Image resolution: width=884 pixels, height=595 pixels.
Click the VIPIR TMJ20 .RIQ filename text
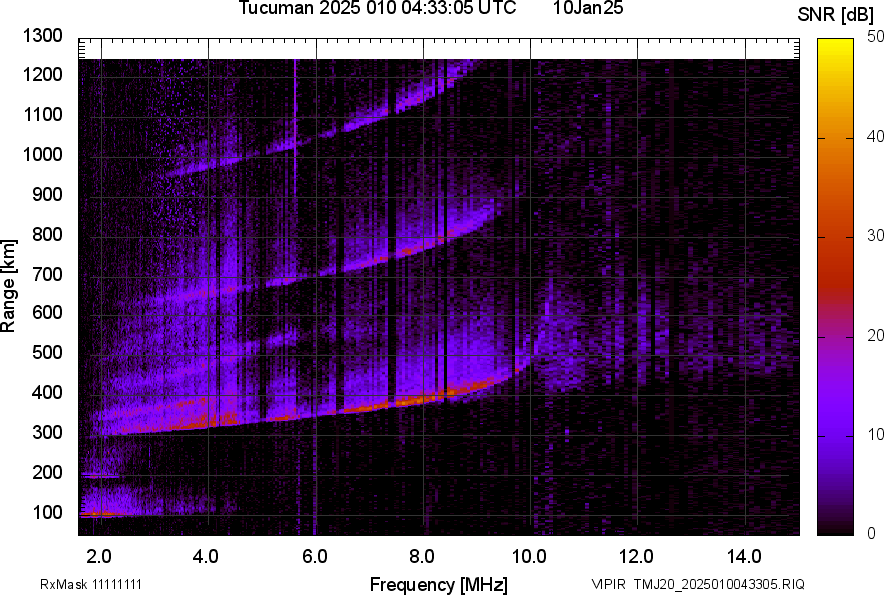(x=697, y=584)
